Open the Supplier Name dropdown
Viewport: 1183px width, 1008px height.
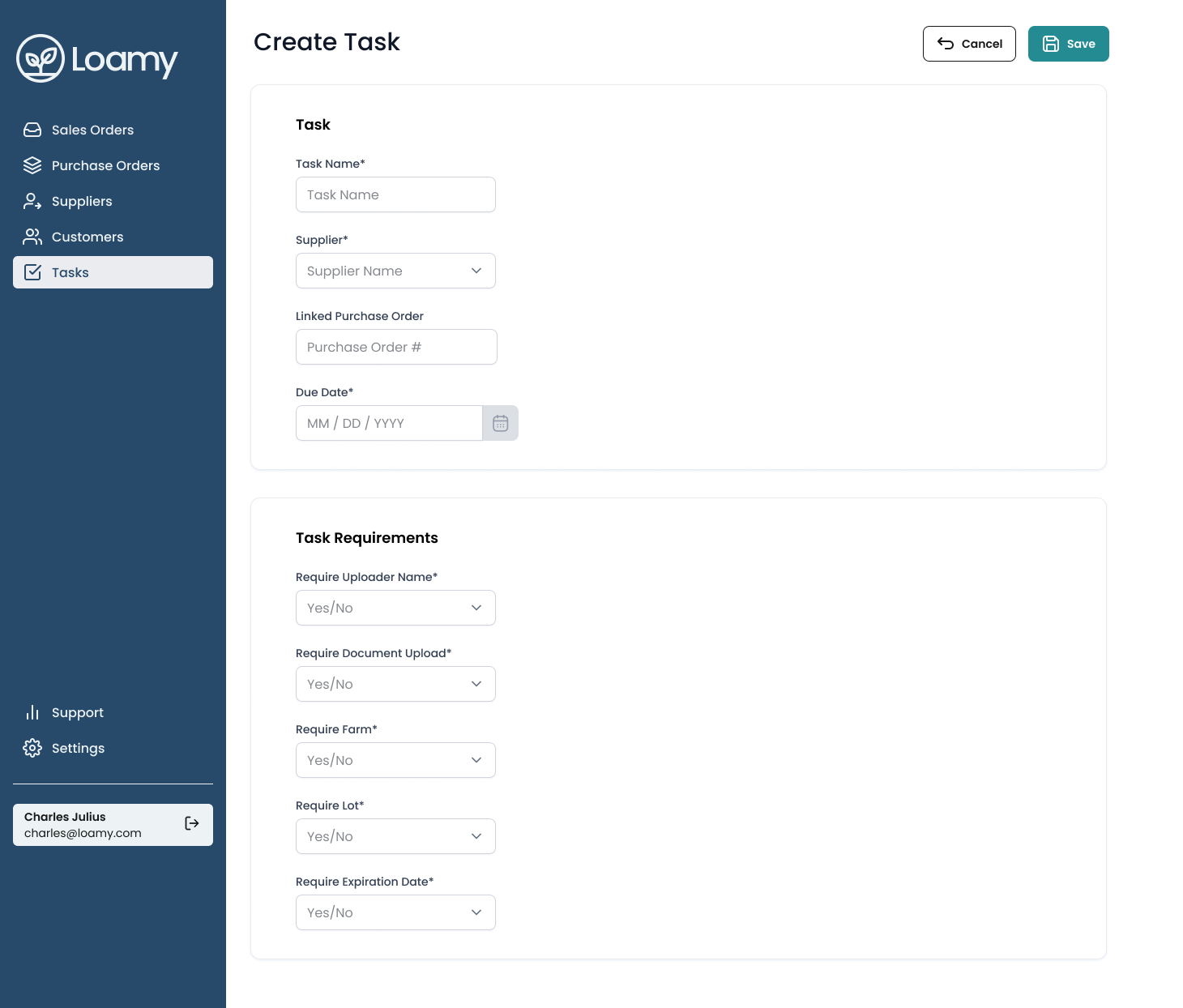395,271
